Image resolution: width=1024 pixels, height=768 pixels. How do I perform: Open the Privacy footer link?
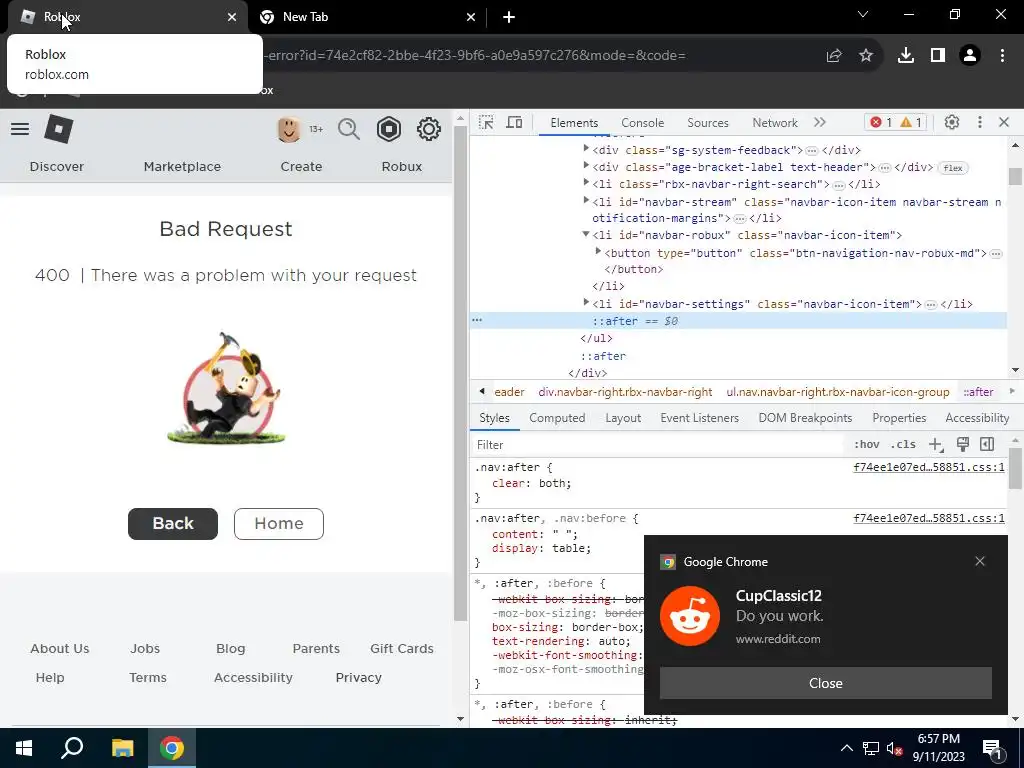click(x=359, y=677)
